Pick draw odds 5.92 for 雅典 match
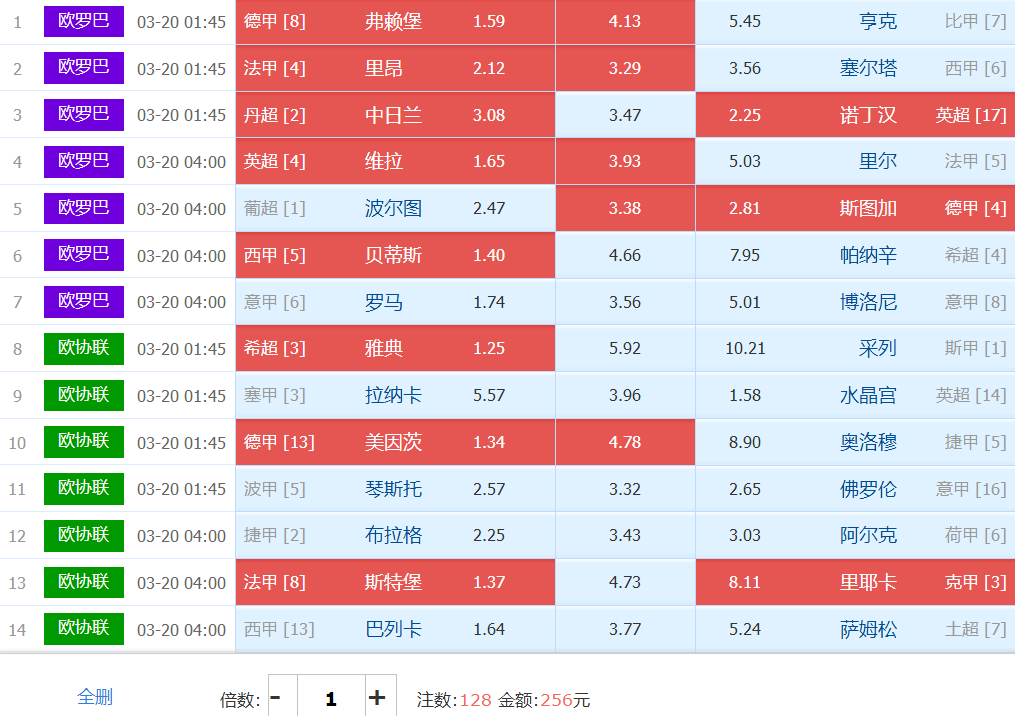Viewport: 1015px width, 716px height. click(625, 349)
